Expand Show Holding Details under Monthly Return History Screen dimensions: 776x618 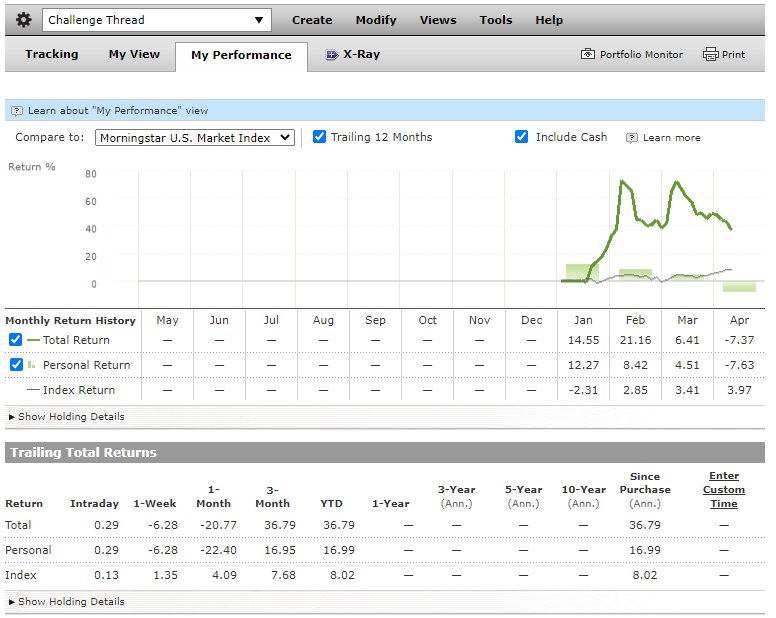coord(66,417)
